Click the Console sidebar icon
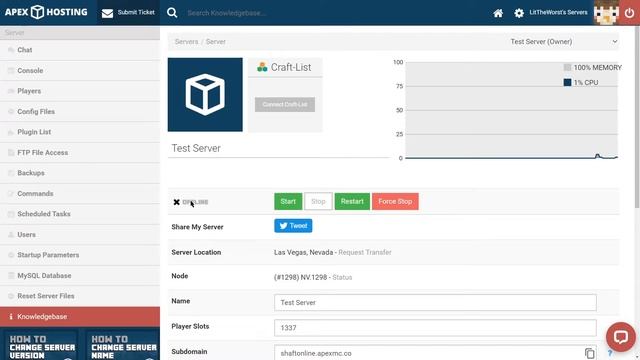Image resolution: width=640 pixels, height=360 pixels. [x=11, y=71]
